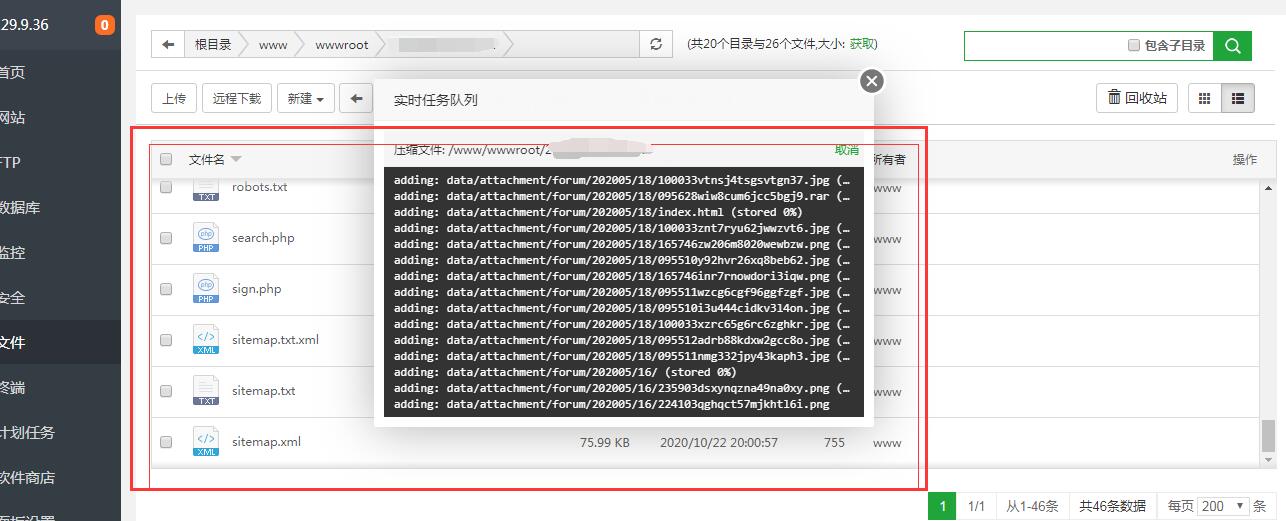Open the 新建 dropdown menu

pyautogui.click(x=305, y=98)
